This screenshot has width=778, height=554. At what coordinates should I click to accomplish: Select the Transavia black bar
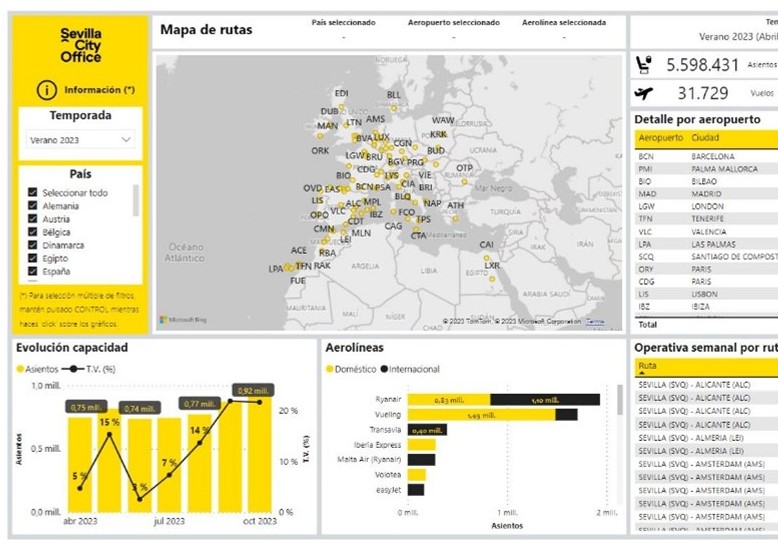pyautogui.click(x=427, y=430)
